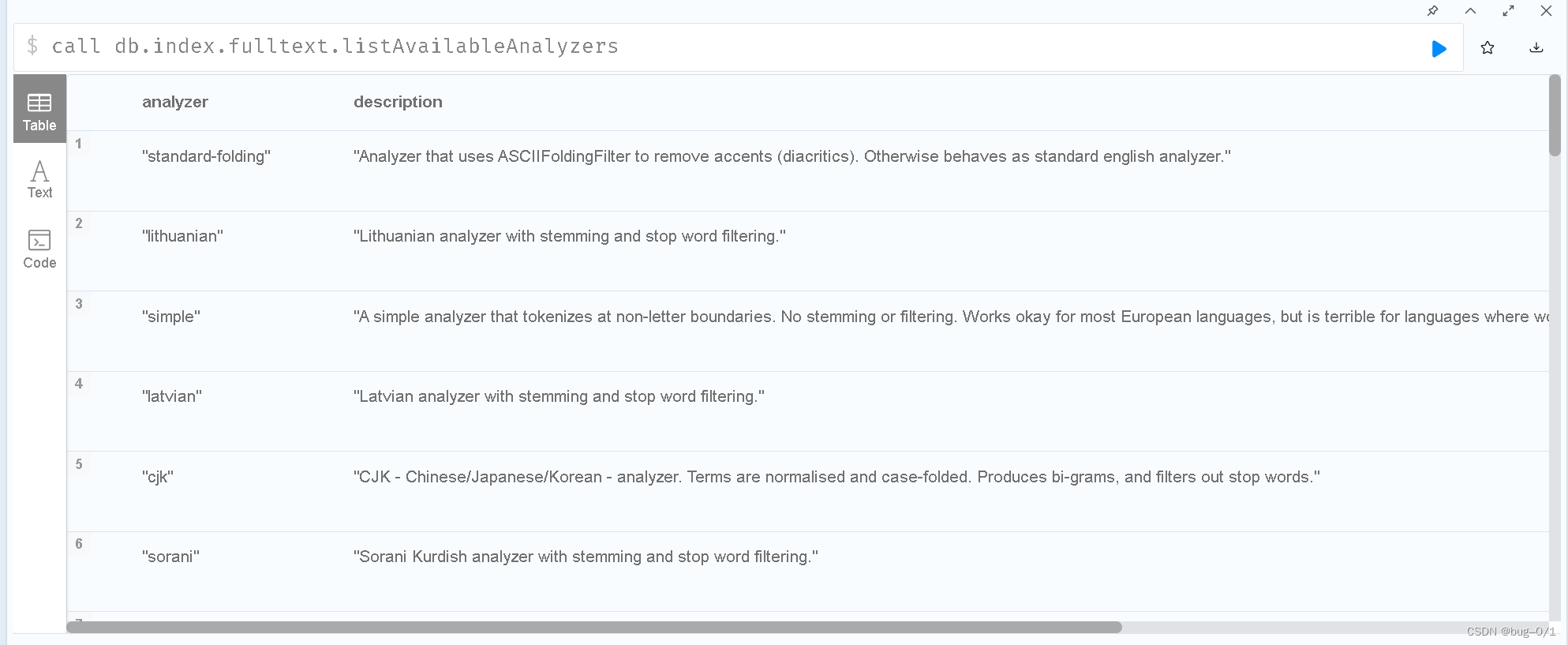The image size is (1568, 645).
Task: Save query to favorites with star icon
Action: click(1488, 48)
